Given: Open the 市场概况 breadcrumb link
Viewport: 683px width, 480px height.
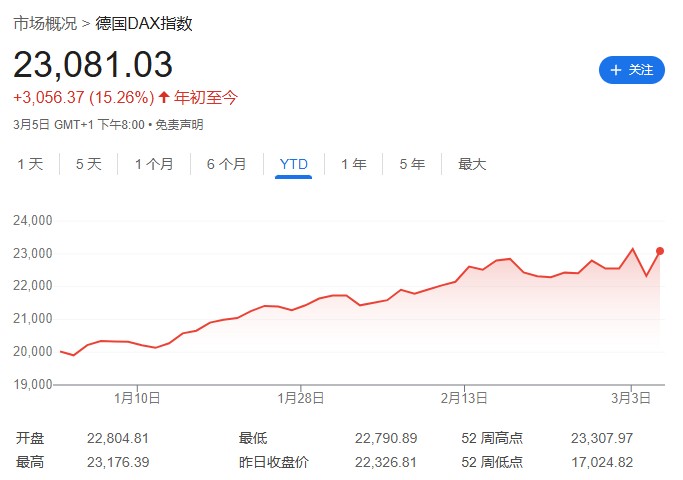Looking at the screenshot, I should 45,23.
